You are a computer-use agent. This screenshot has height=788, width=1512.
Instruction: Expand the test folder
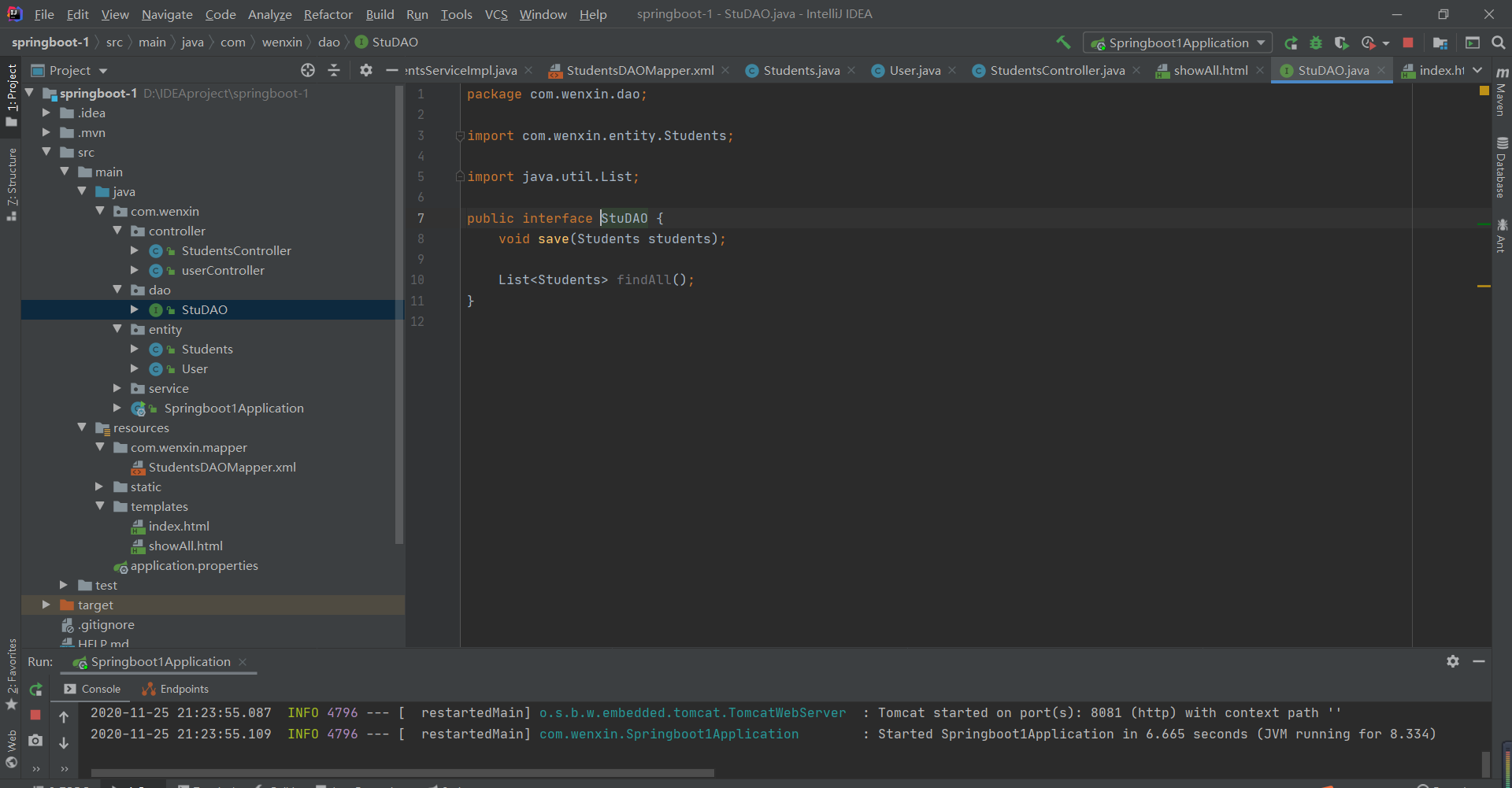[64, 585]
